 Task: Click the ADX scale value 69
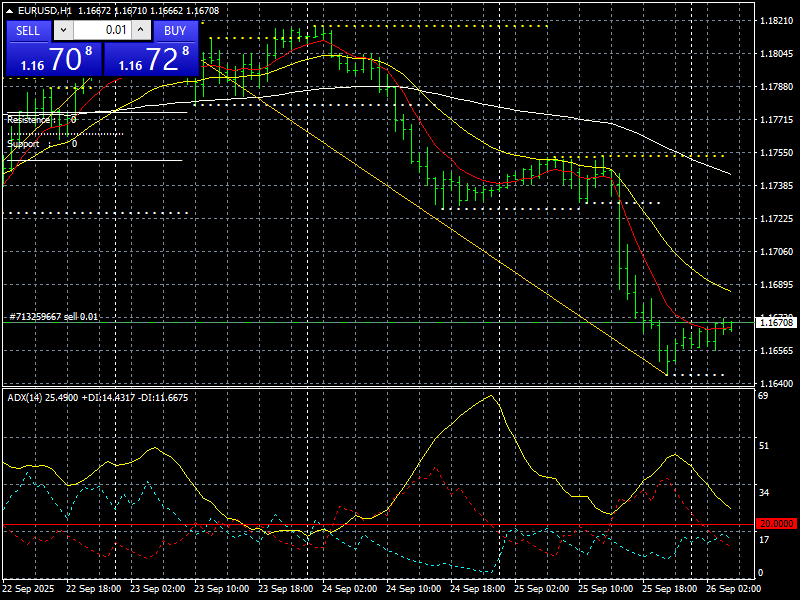(x=763, y=396)
